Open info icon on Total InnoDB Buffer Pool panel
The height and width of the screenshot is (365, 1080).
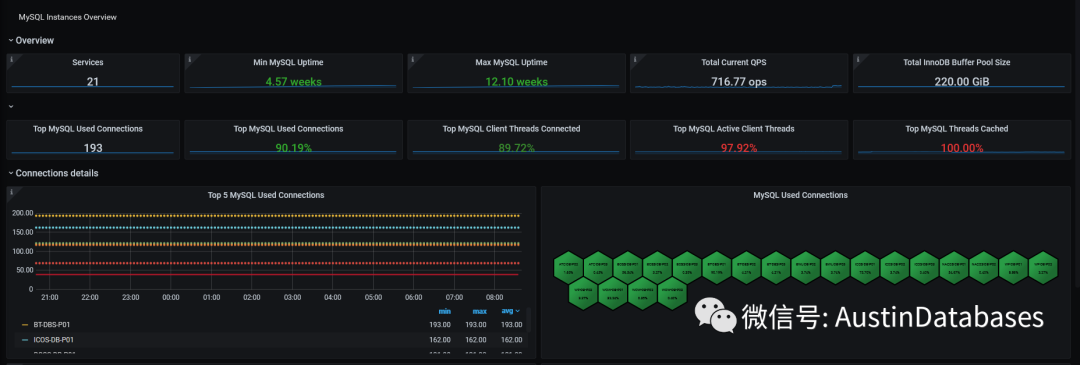tap(858, 60)
